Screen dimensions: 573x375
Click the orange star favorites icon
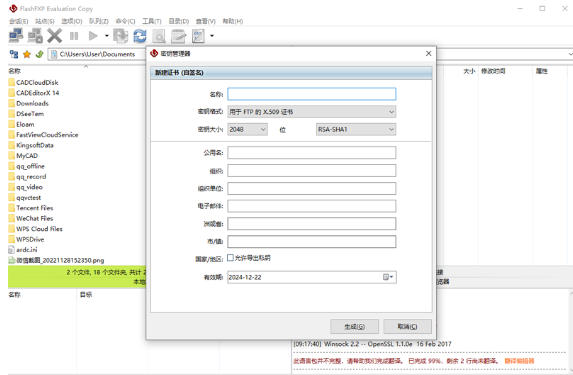[x=27, y=54]
